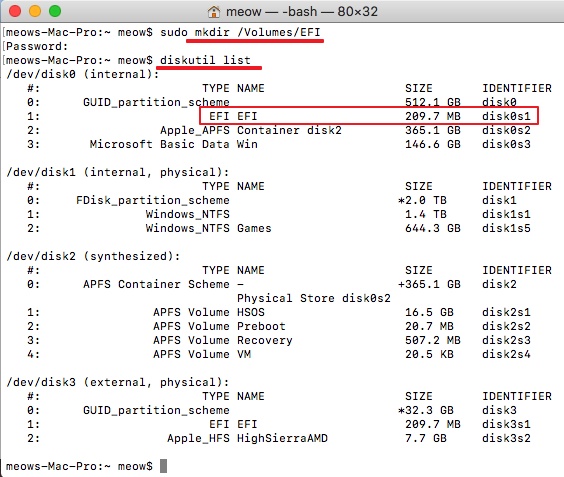Image resolution: width=564 pixels, height=477 pixels.
Task: Click the identifier 'disk1s1'
Action: [x=506, y=214]
